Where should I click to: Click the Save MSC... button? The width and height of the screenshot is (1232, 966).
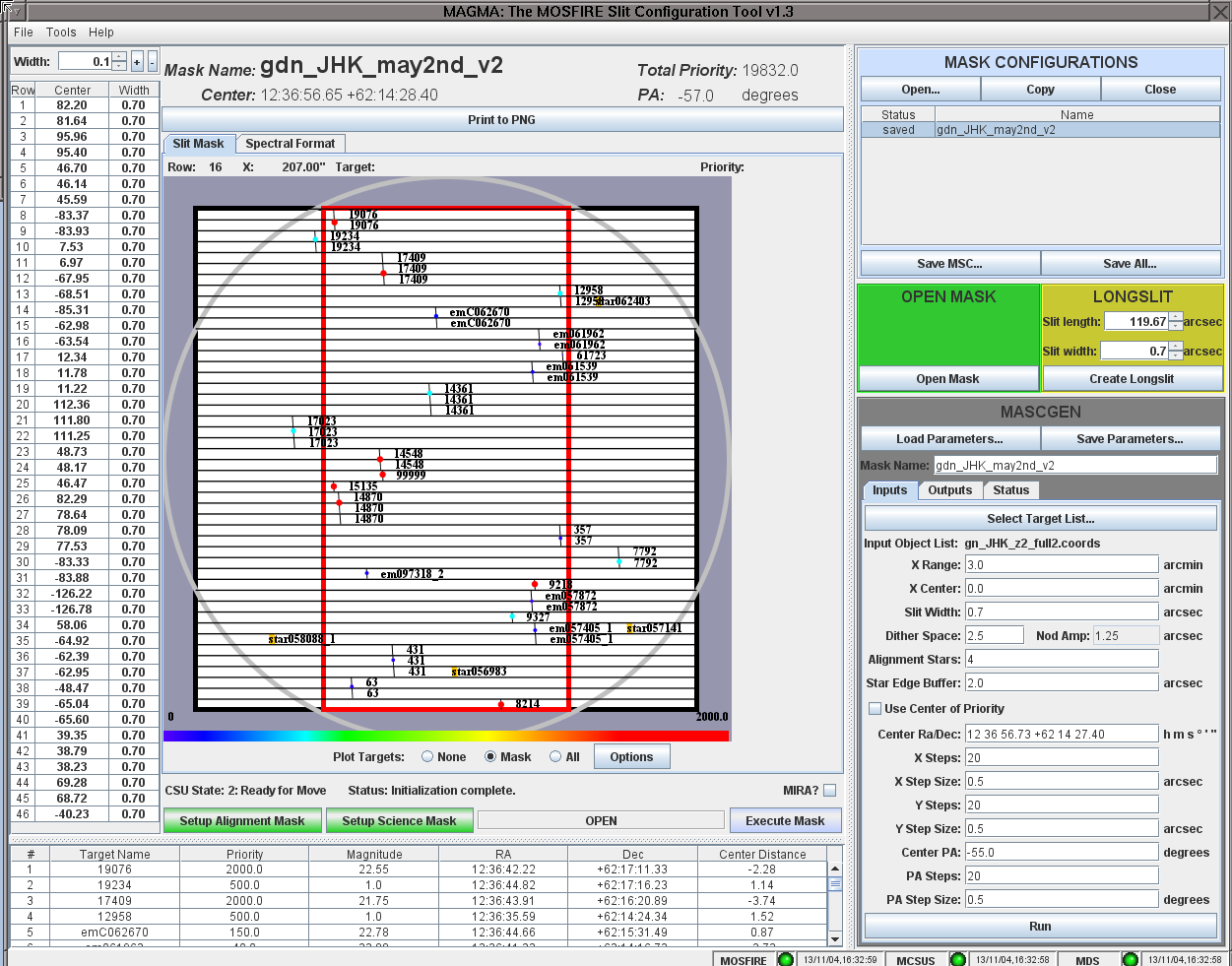pos(950,264)
